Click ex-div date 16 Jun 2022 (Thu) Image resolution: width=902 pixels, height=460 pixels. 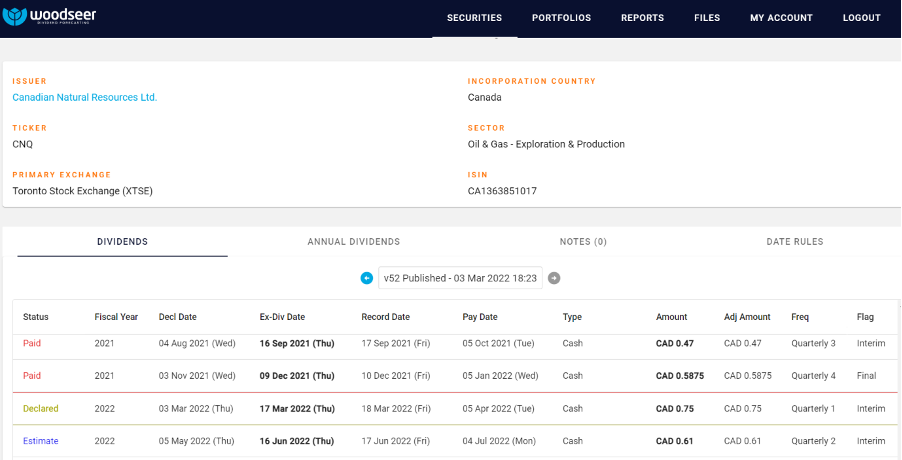point(297,441)
